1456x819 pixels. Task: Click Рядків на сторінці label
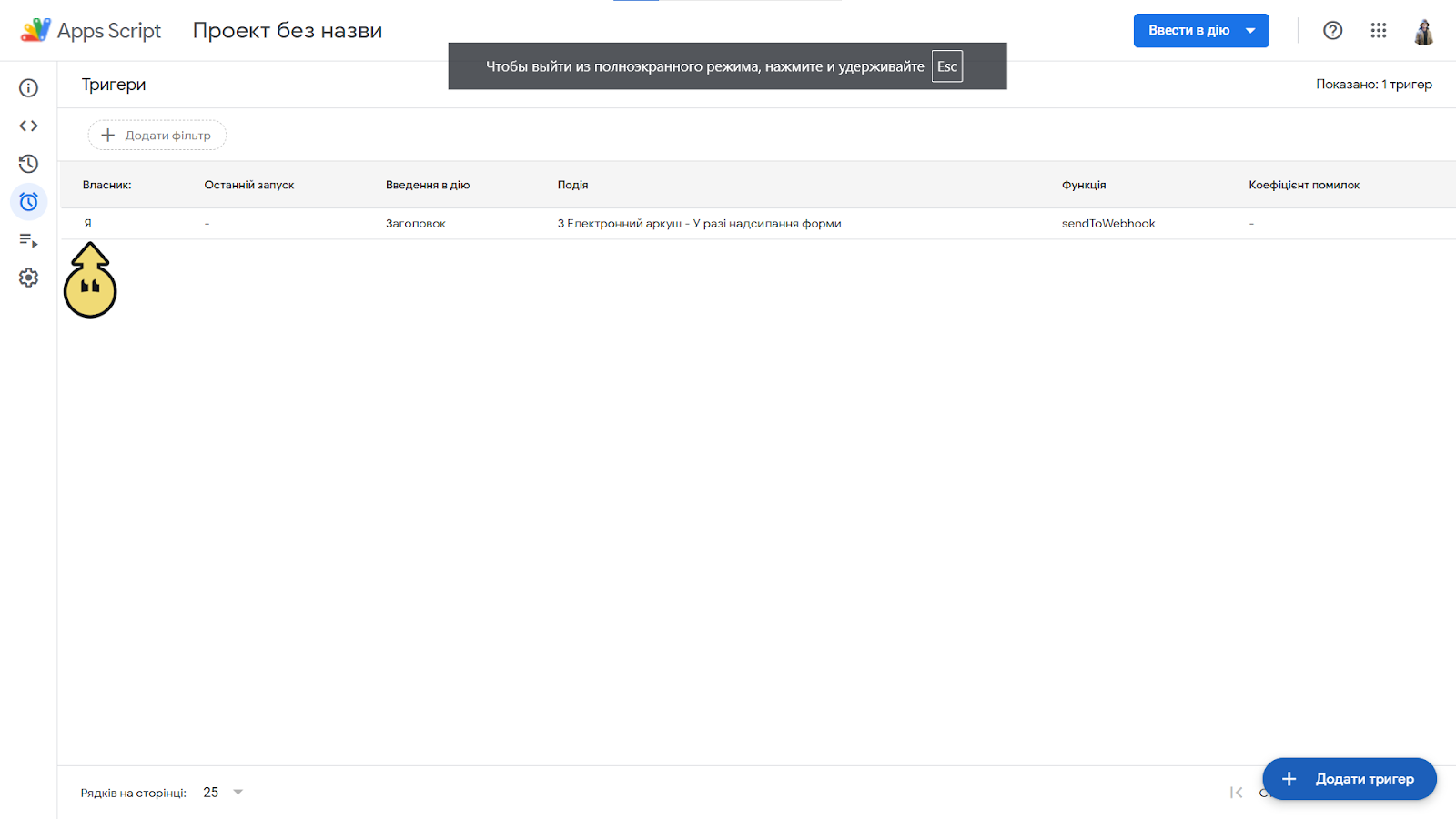133,794
